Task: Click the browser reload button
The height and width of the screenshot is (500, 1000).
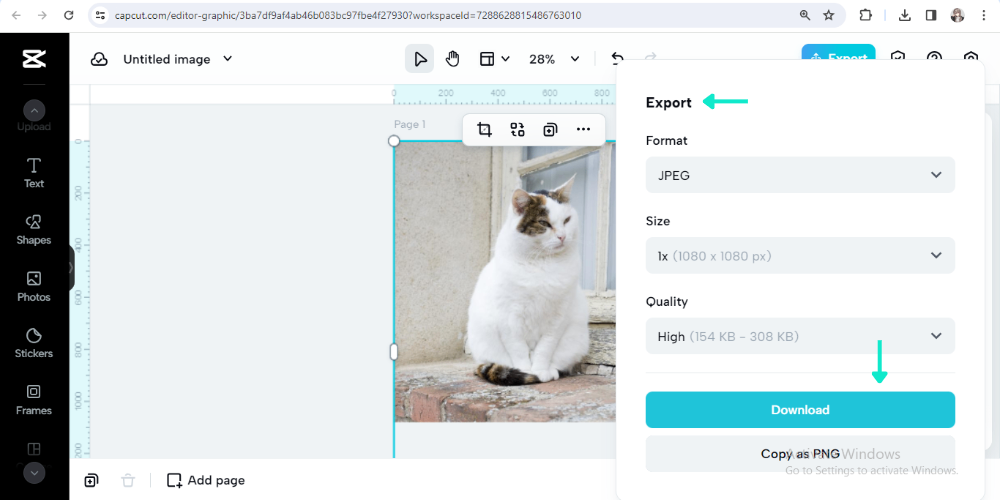Action: 69,15
